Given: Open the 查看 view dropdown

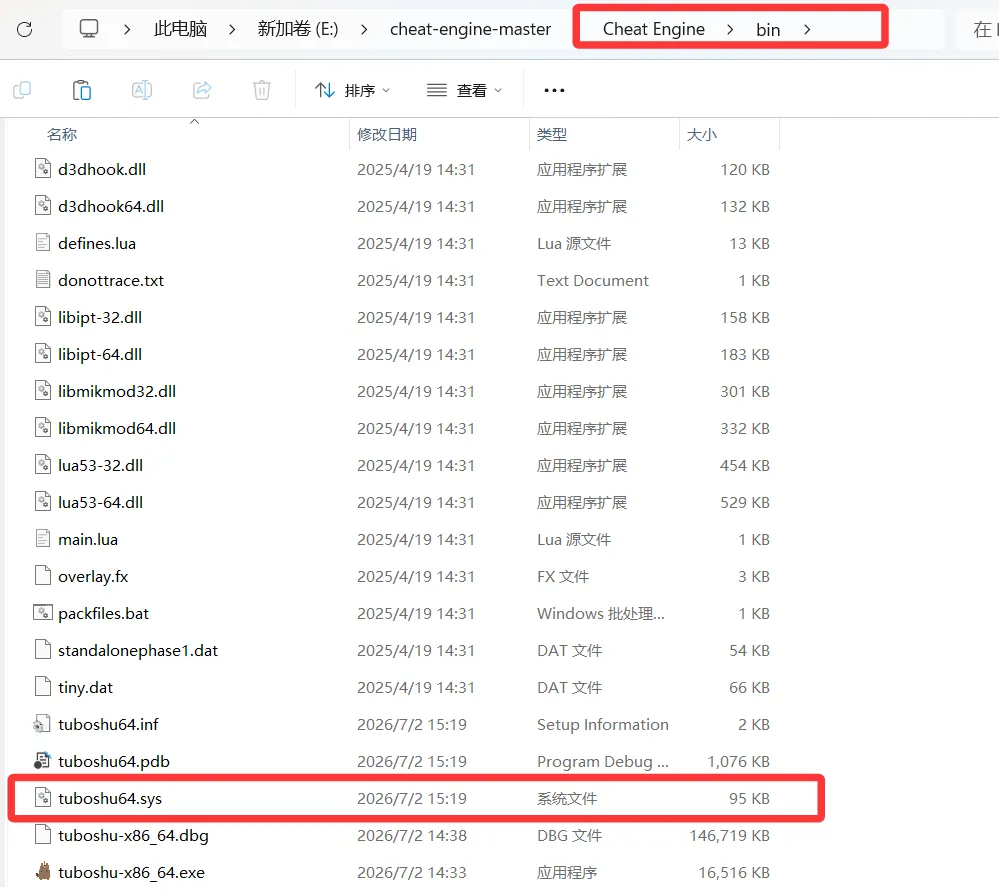Looking at the screenshot, I should pyautogui.click(x=464, y=90).
